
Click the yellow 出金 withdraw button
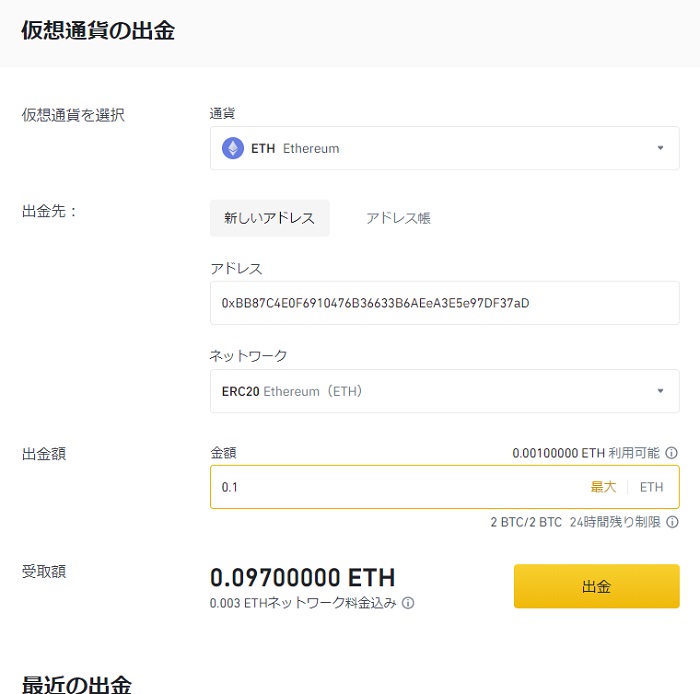tap(596, 586)
